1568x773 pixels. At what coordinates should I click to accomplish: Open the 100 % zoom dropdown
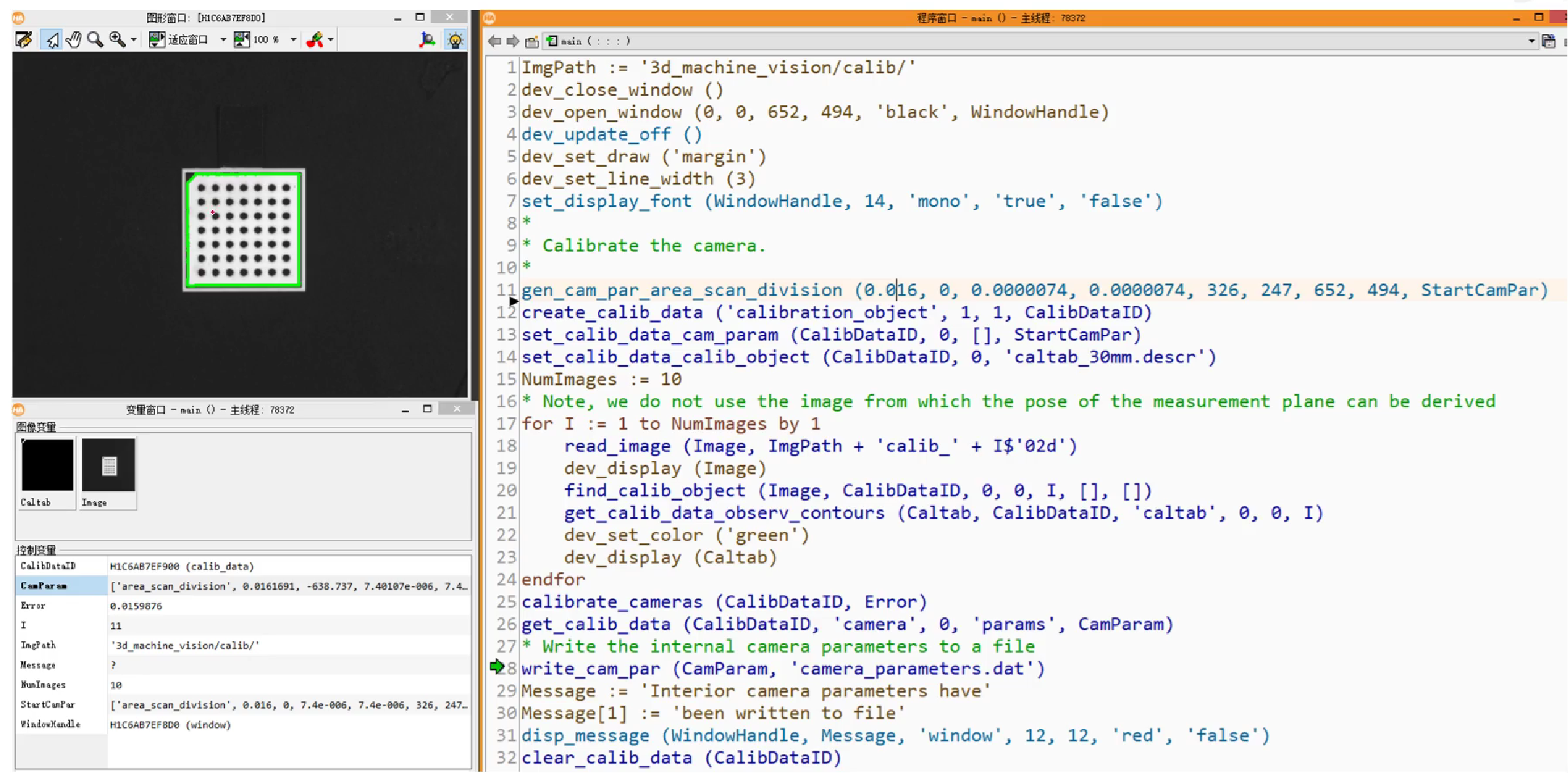[293, 40]
